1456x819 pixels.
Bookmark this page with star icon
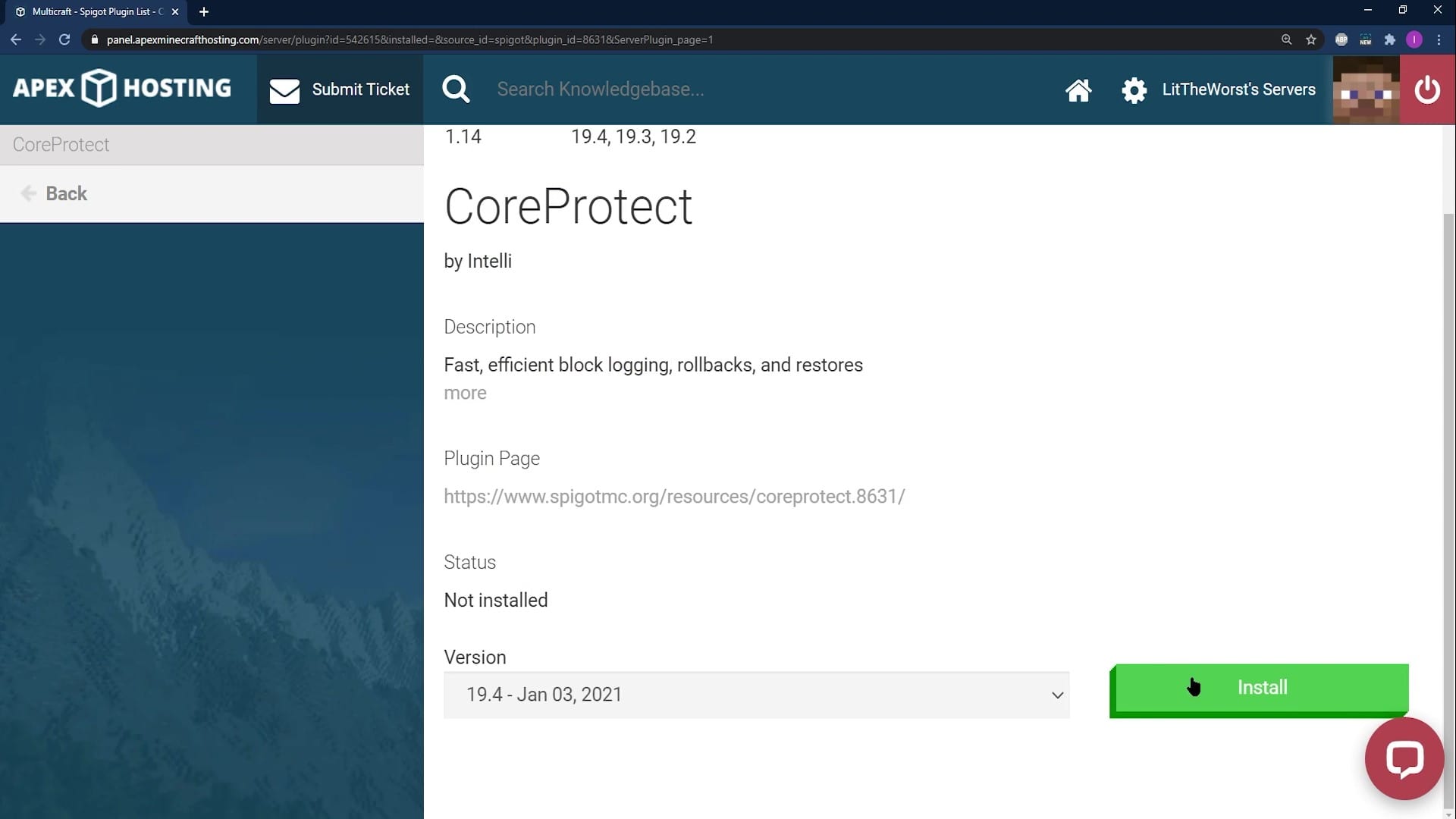tap(1311, 39)
